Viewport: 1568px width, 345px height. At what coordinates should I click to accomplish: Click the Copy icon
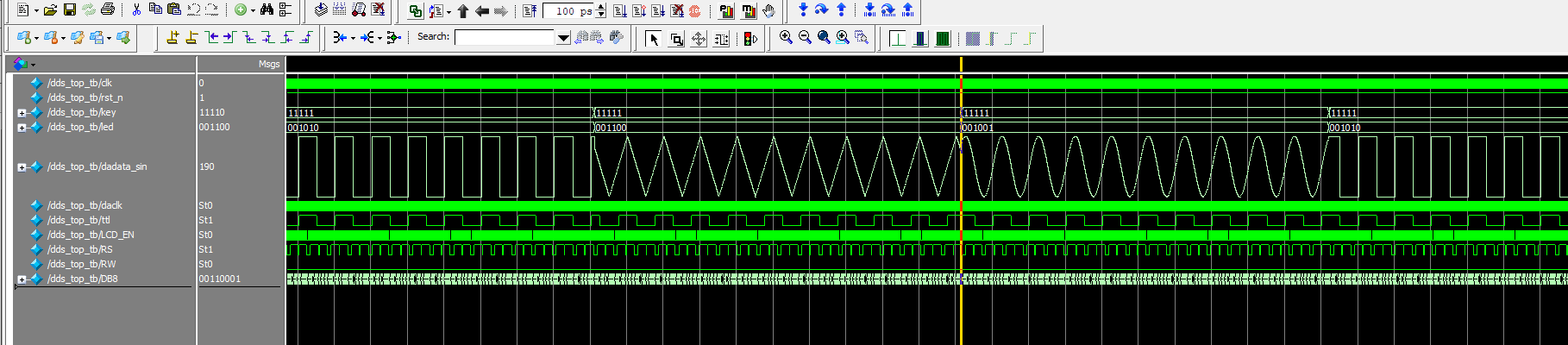[155, 9]
